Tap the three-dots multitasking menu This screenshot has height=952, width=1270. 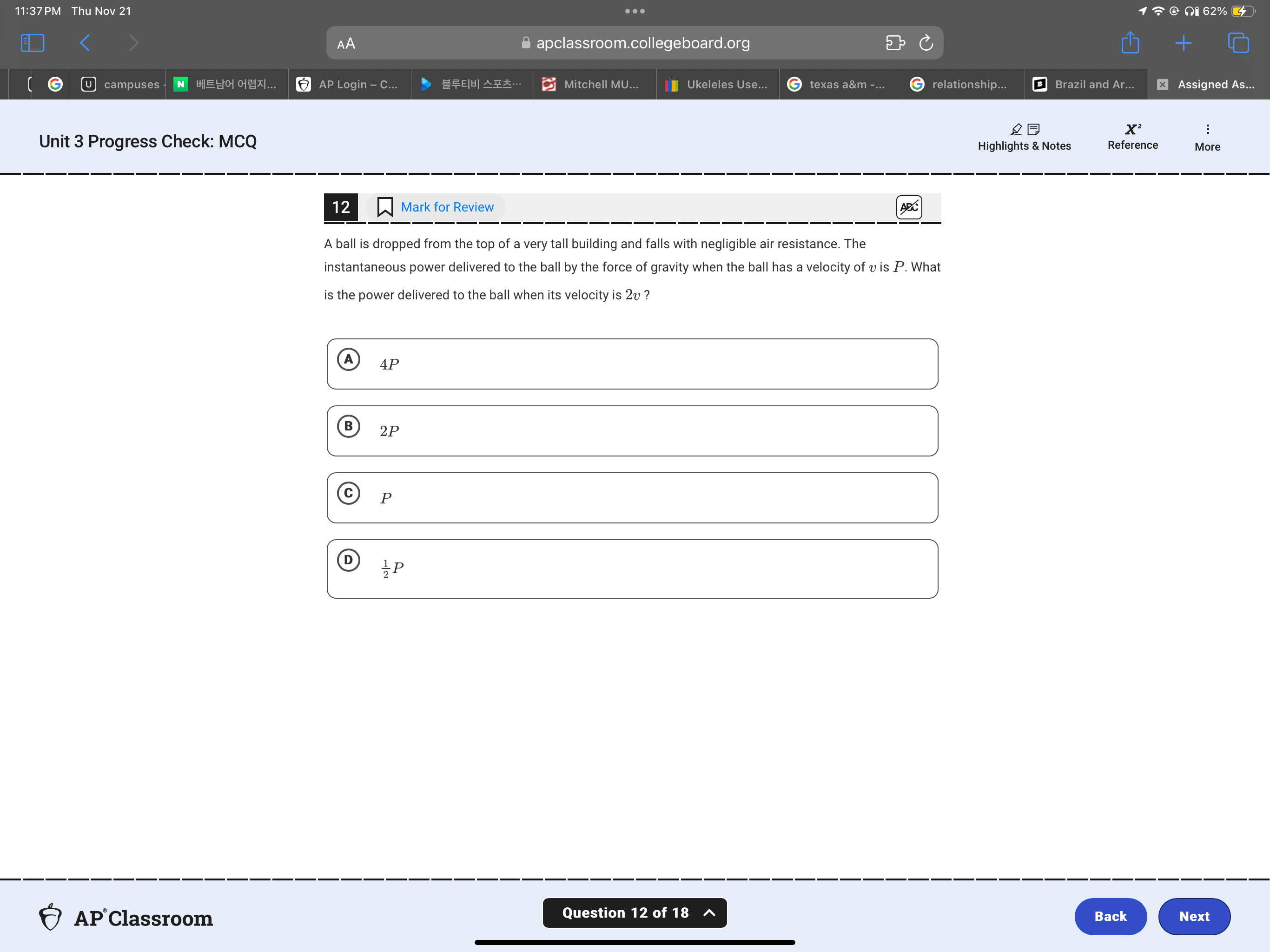[x=635, y=11]
